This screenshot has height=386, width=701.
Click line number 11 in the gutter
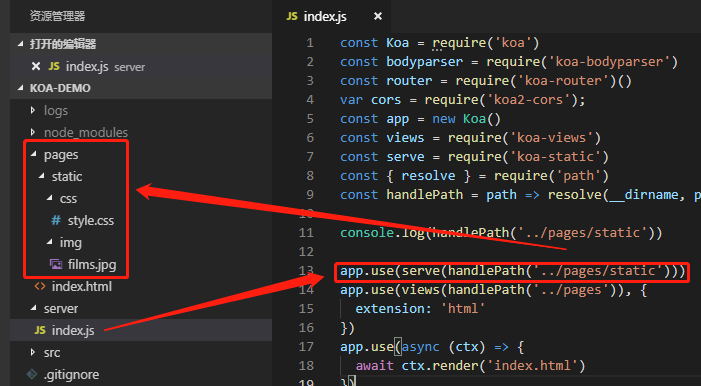pyautogui.click(x=306, y=233)
